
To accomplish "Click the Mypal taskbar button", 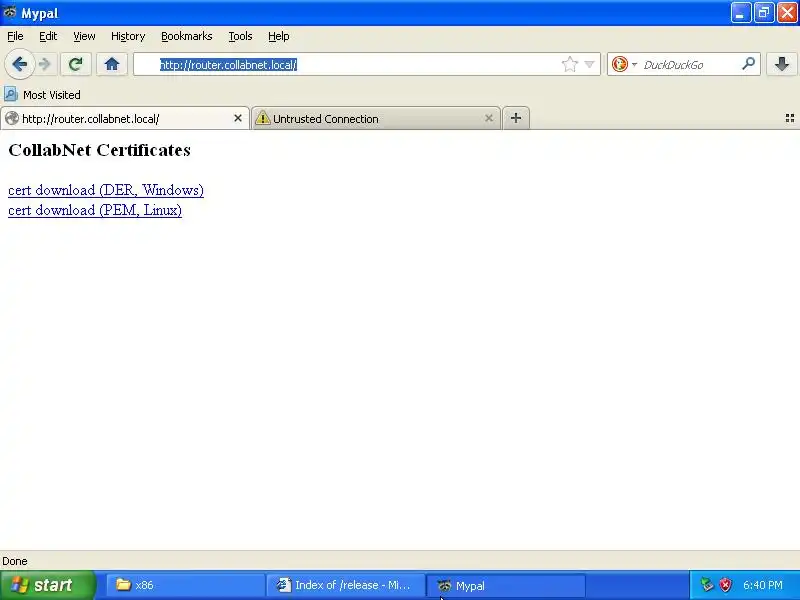I will tap(506, 585).
